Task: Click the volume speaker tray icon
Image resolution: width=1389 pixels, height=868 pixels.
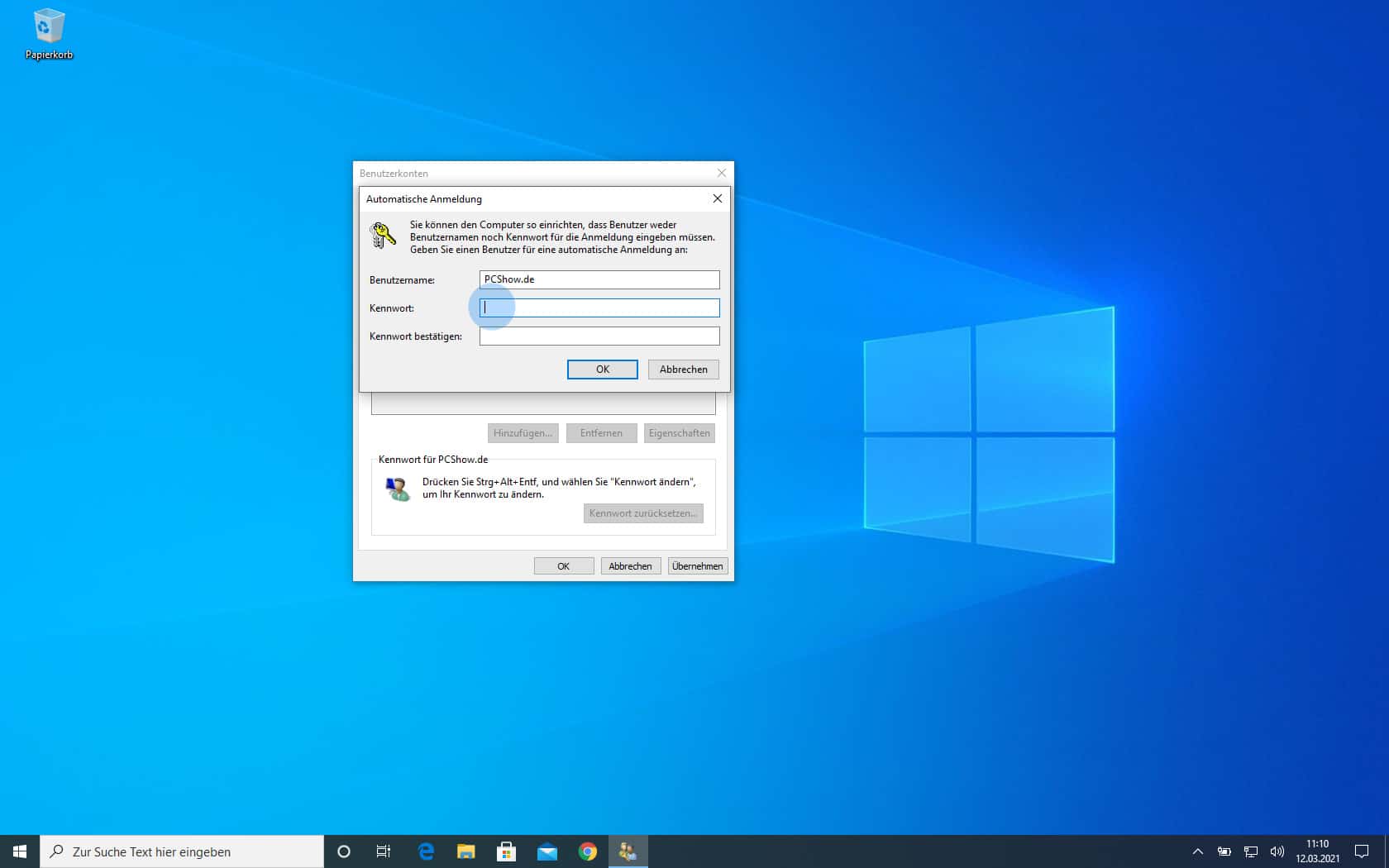Action: click(x=1277, y=851)
